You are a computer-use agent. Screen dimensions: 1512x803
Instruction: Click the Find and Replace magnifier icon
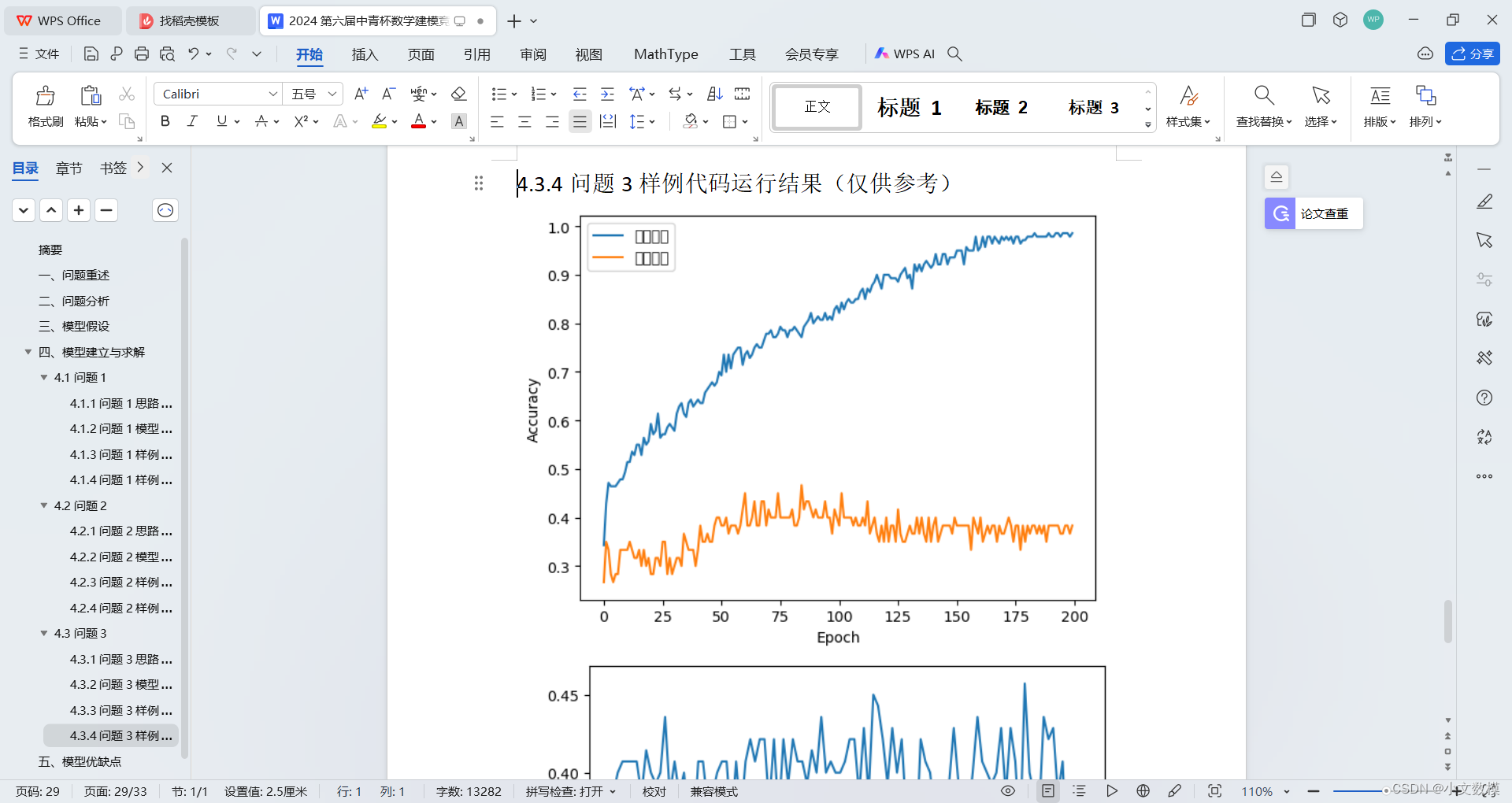(1264, 95)
